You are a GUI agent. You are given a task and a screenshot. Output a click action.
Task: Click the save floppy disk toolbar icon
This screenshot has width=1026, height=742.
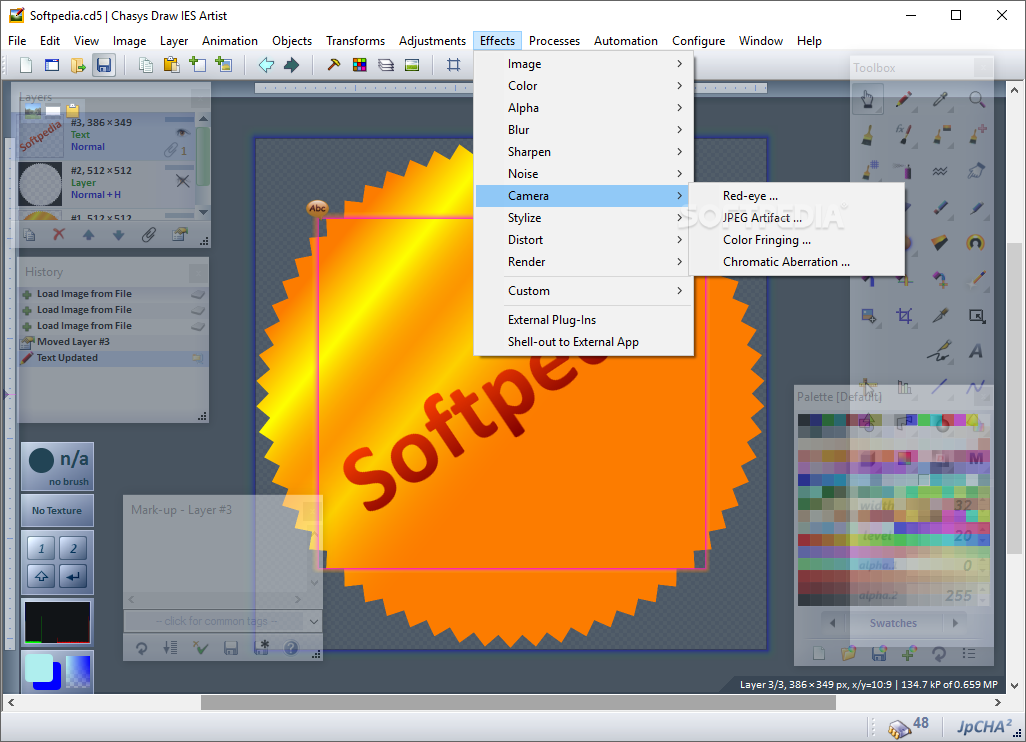(104, 65)
